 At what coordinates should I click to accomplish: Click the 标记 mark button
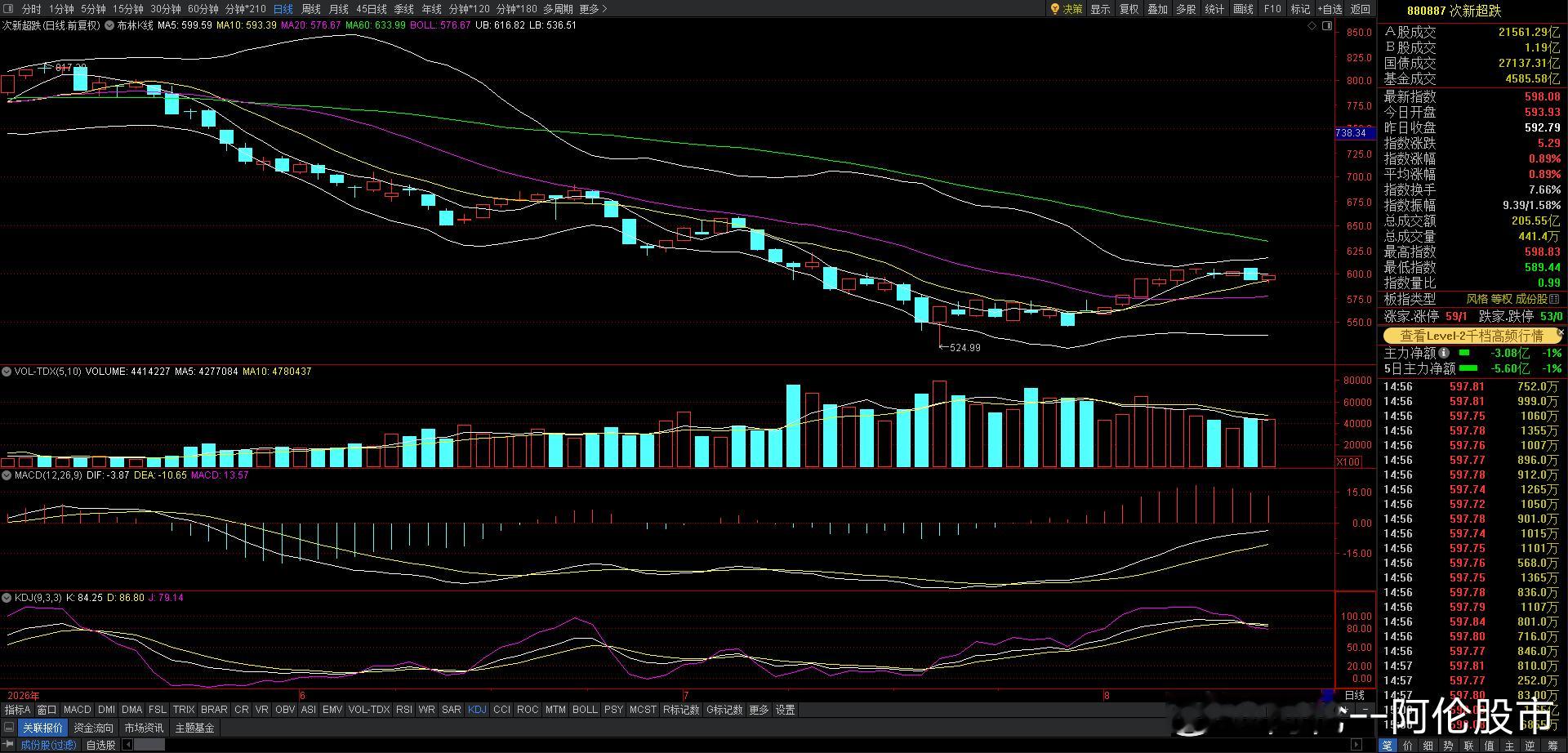tap(1300, 9)
